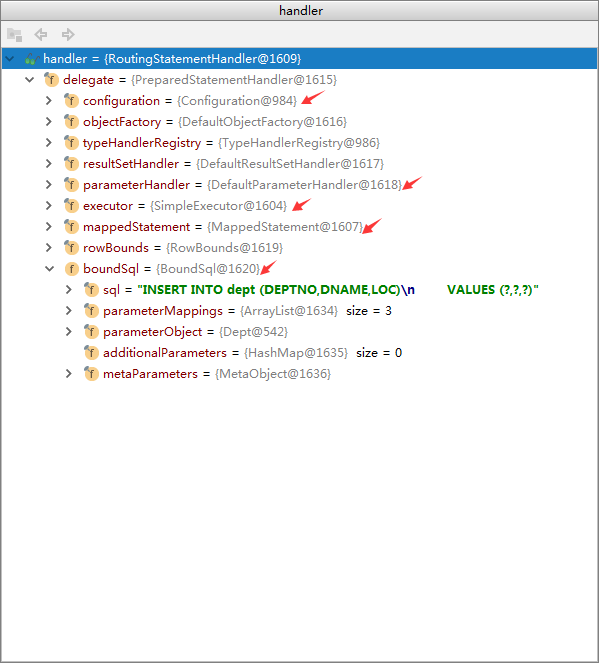Image resolution: width=599 pixels, height=663 pixels.
Task: Click the forward arrow toolbar icon
Action: (68, 34)
